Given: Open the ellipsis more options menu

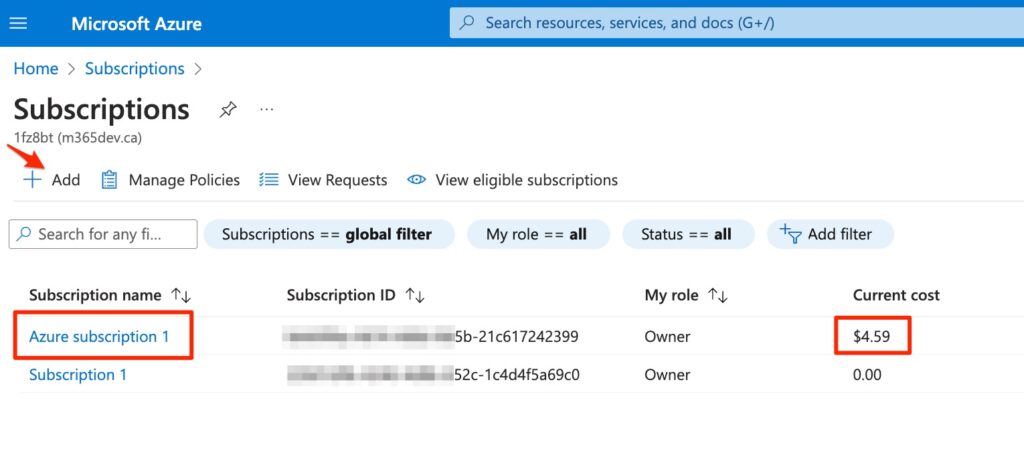Looking at the screenshot, I should (x=266, y=109).
